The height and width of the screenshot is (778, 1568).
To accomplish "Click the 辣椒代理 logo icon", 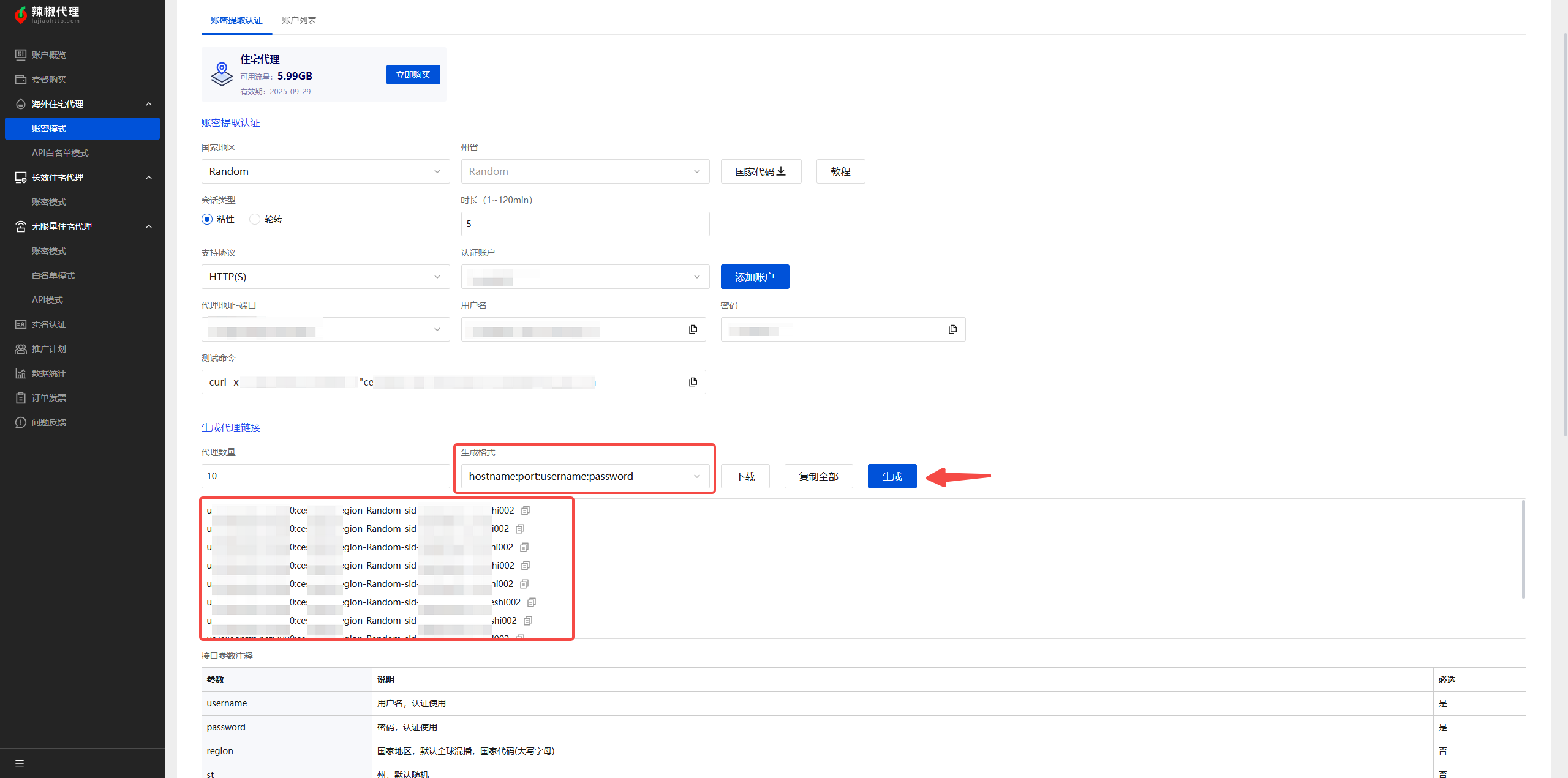I will 21,14.
